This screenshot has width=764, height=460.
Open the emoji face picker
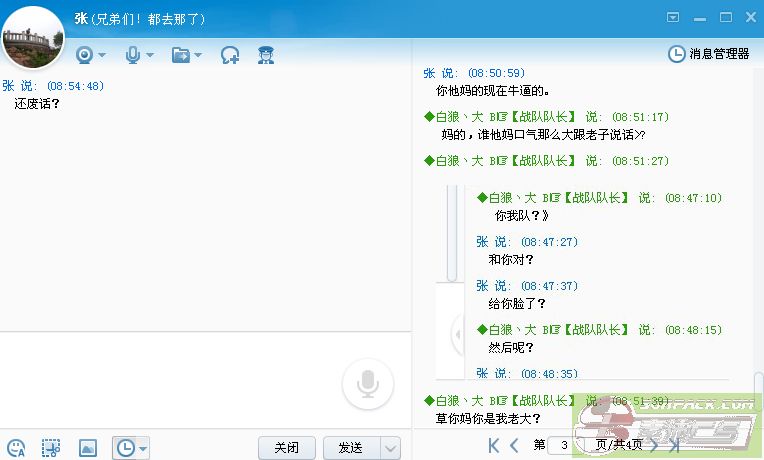(16, 448)
